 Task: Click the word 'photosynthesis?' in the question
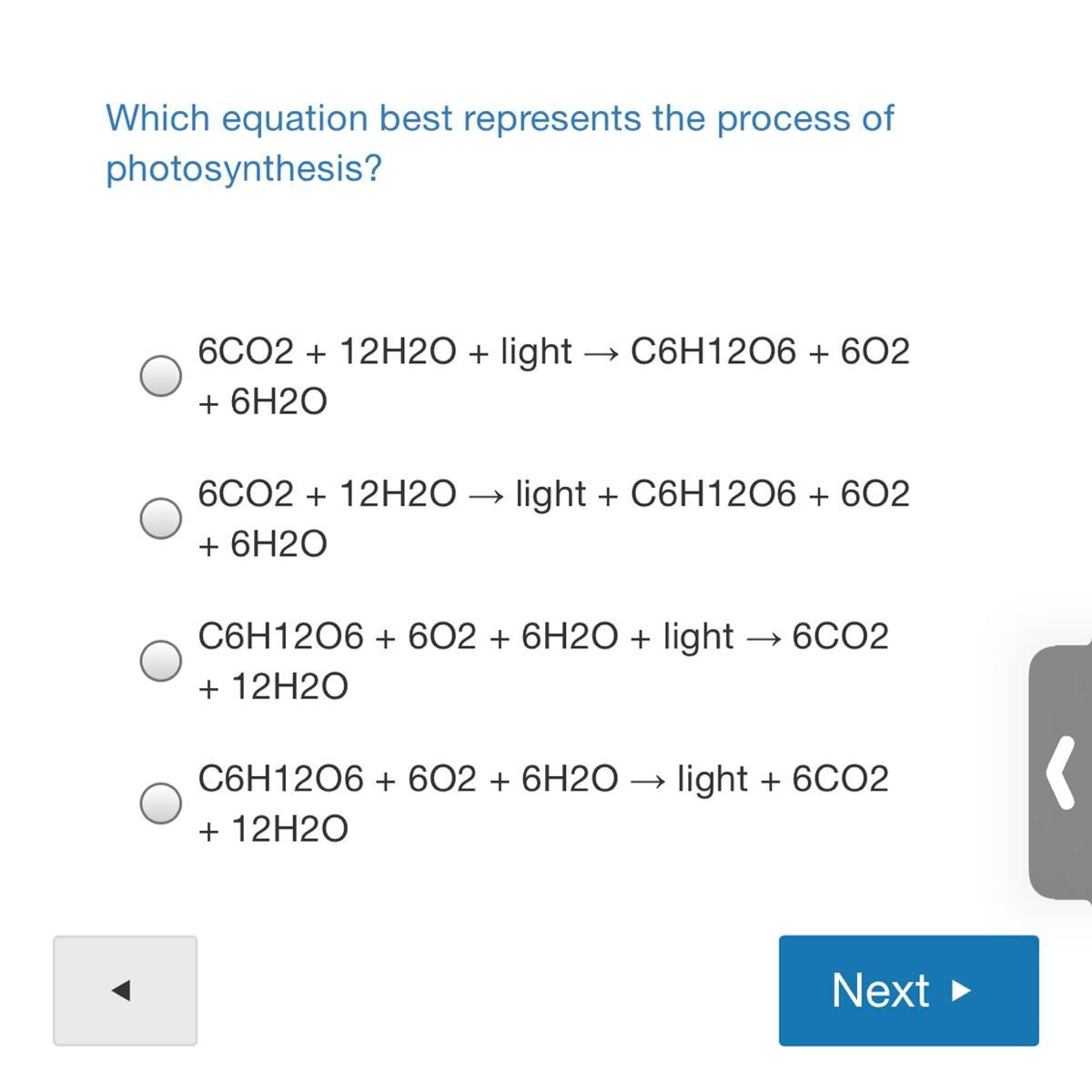(244, 168)
